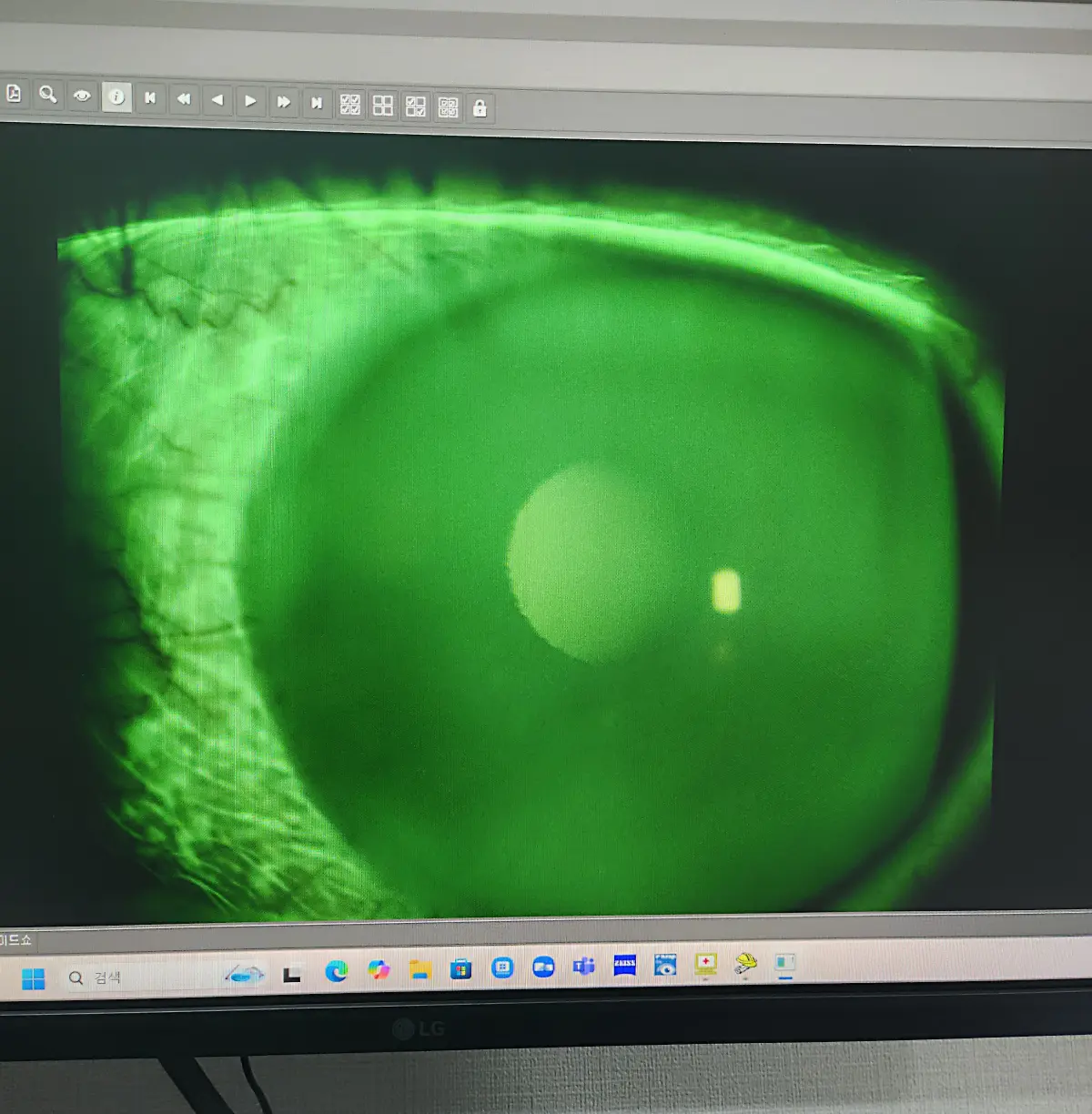
Task: Select all images checked-grid icon
Action: pyautogui.click(x=350, y=104)
